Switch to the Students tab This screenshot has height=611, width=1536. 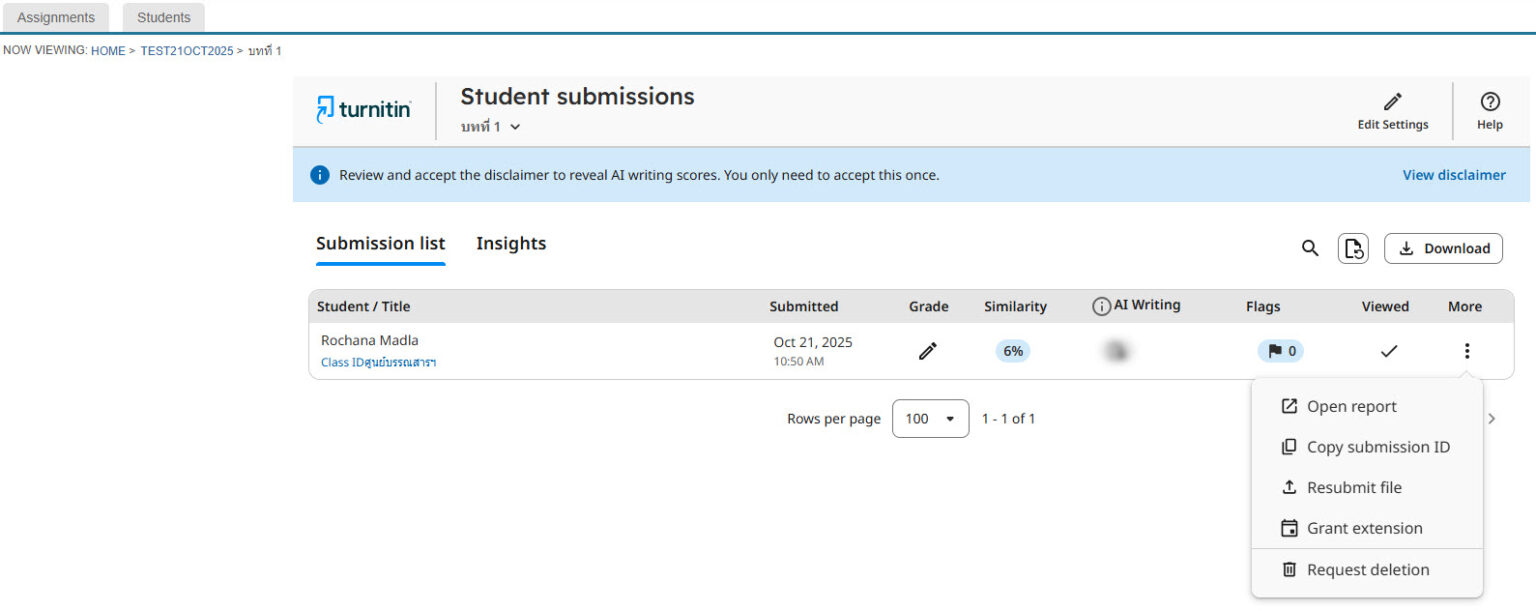point(163,16)
